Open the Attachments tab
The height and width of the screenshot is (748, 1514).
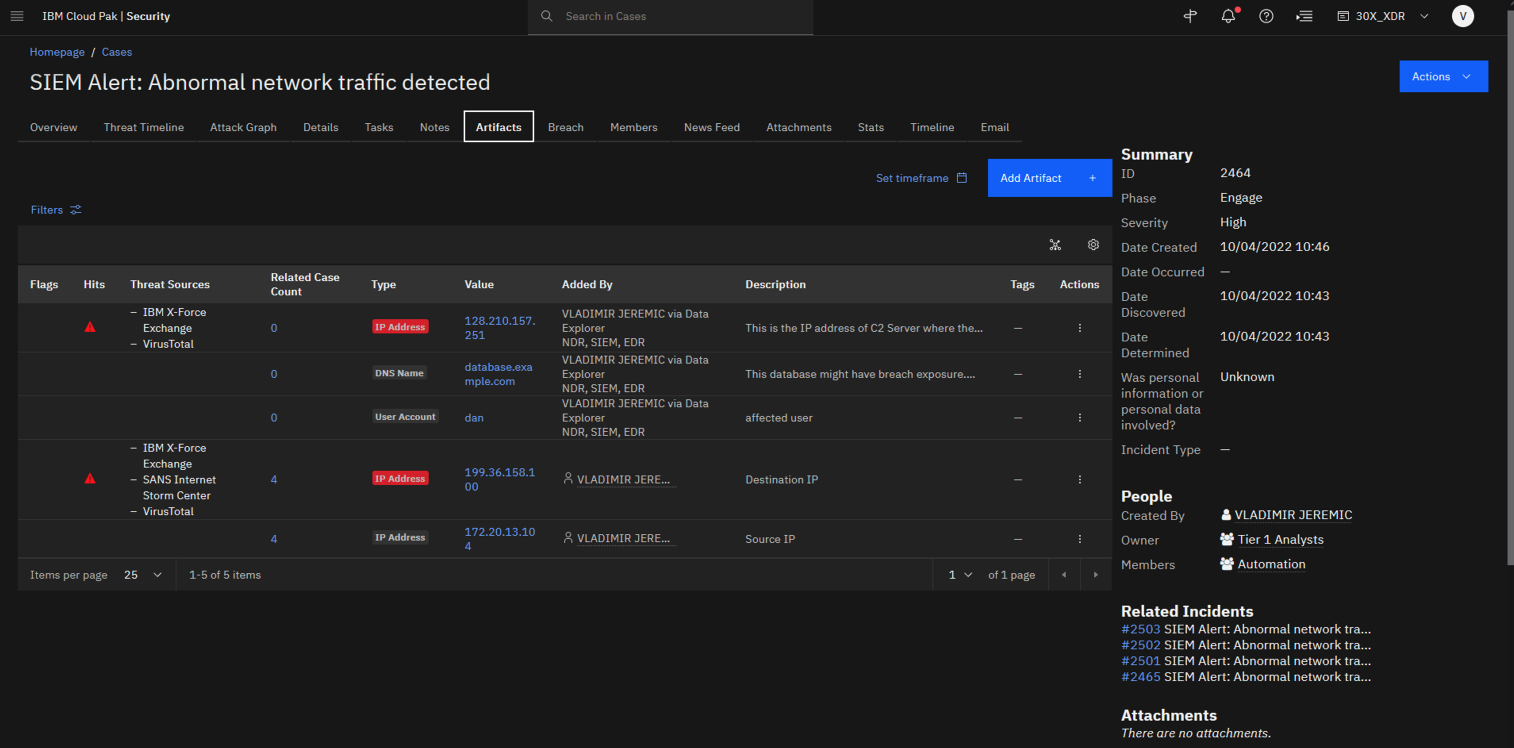pos(799,127)
